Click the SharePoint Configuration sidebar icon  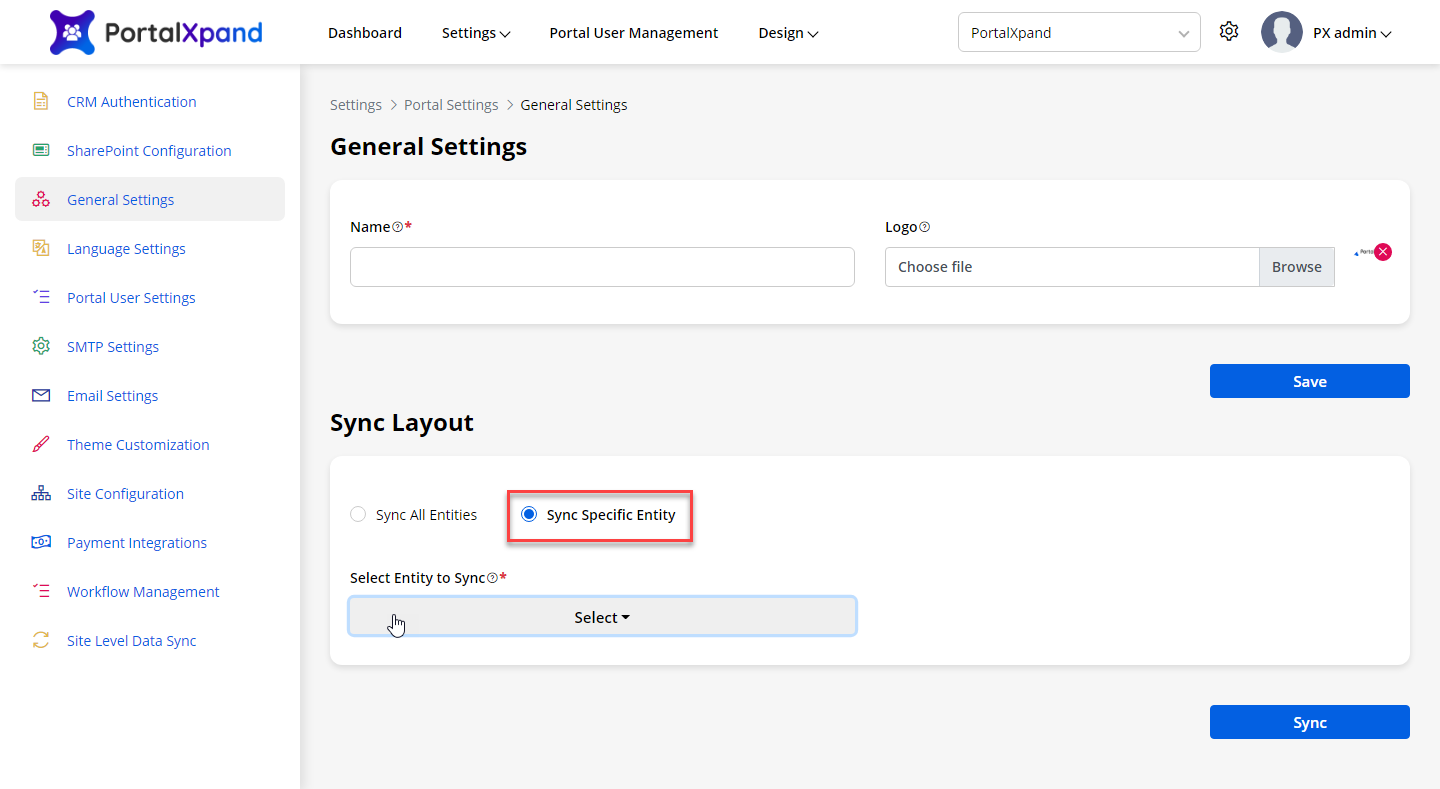tap(41, 150)
